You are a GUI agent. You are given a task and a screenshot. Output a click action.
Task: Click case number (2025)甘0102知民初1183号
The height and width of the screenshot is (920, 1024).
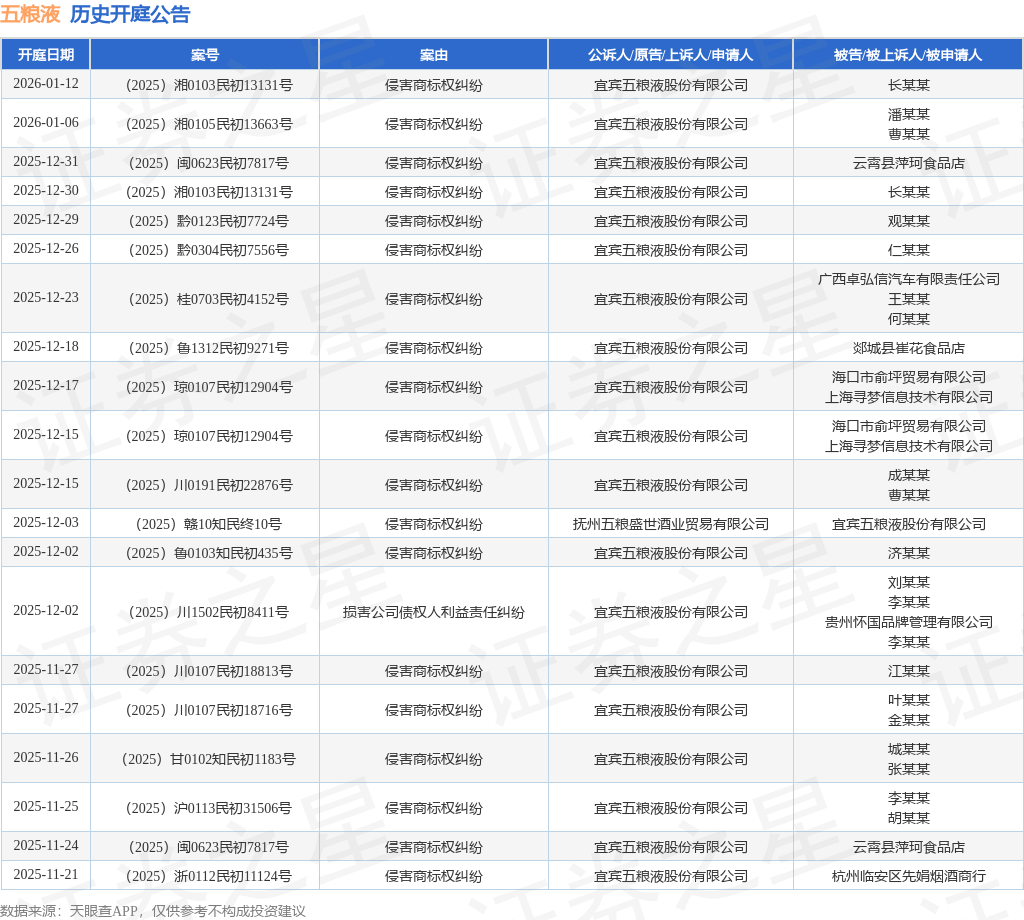(209, 759)
